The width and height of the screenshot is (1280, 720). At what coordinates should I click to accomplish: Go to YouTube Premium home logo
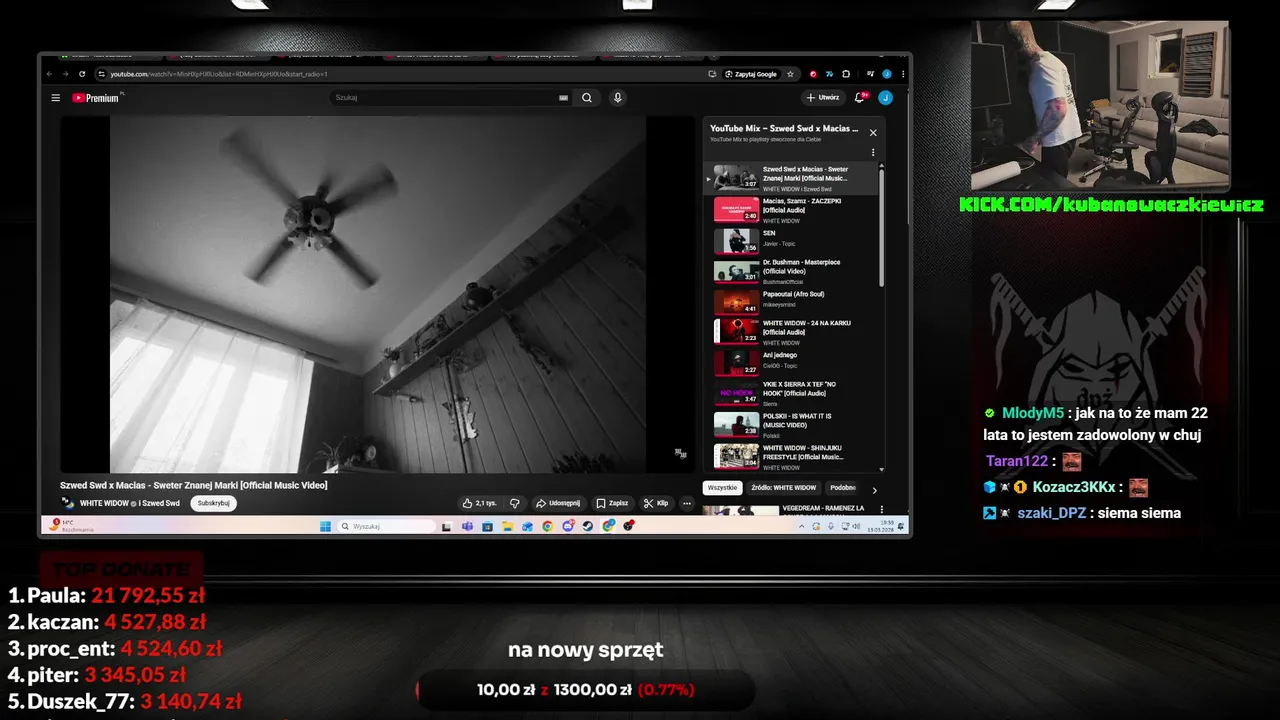click(x=97, y=98)
